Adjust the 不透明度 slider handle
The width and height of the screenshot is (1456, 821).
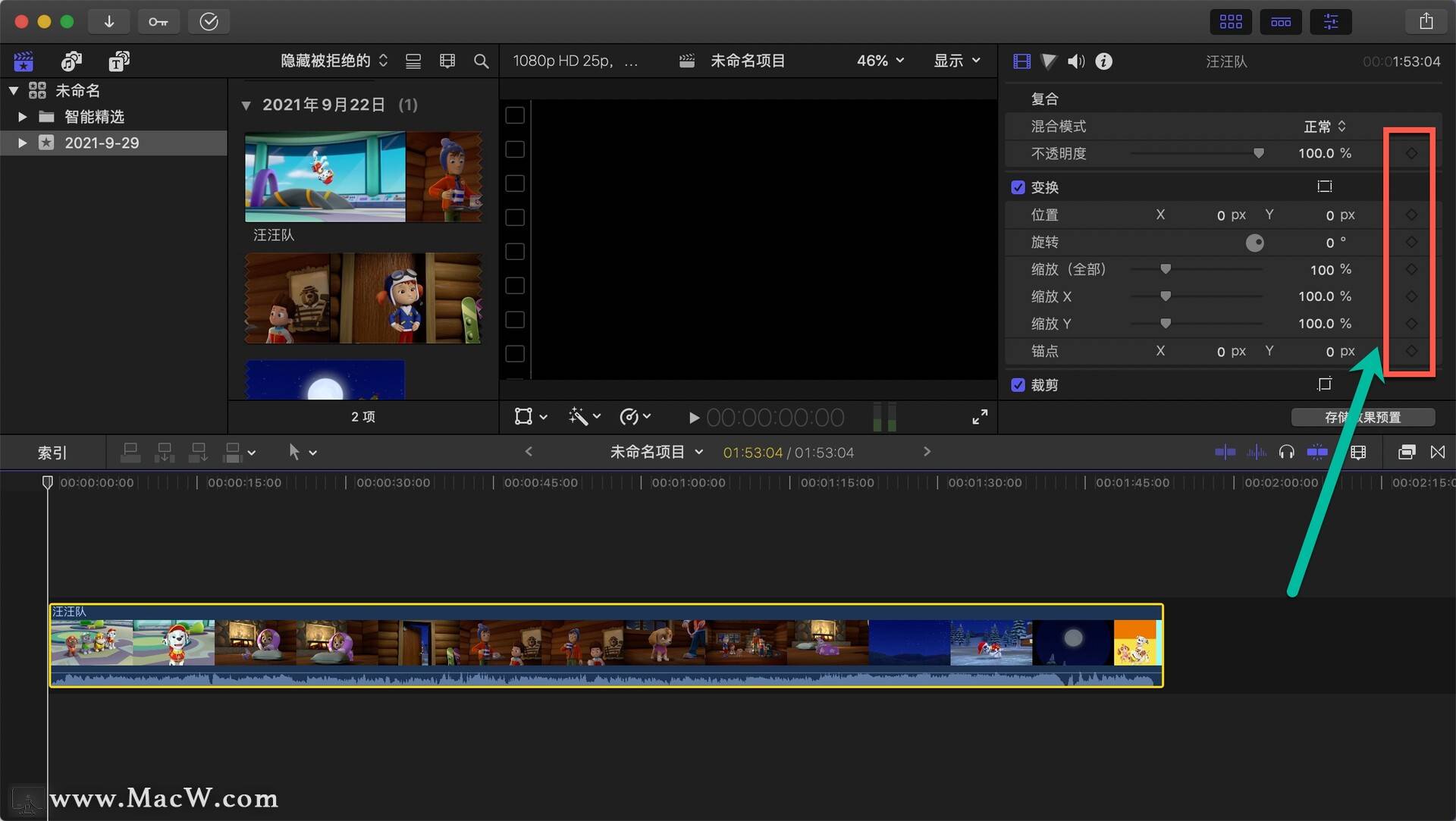pyautogui.click(x=1259, y=153)
